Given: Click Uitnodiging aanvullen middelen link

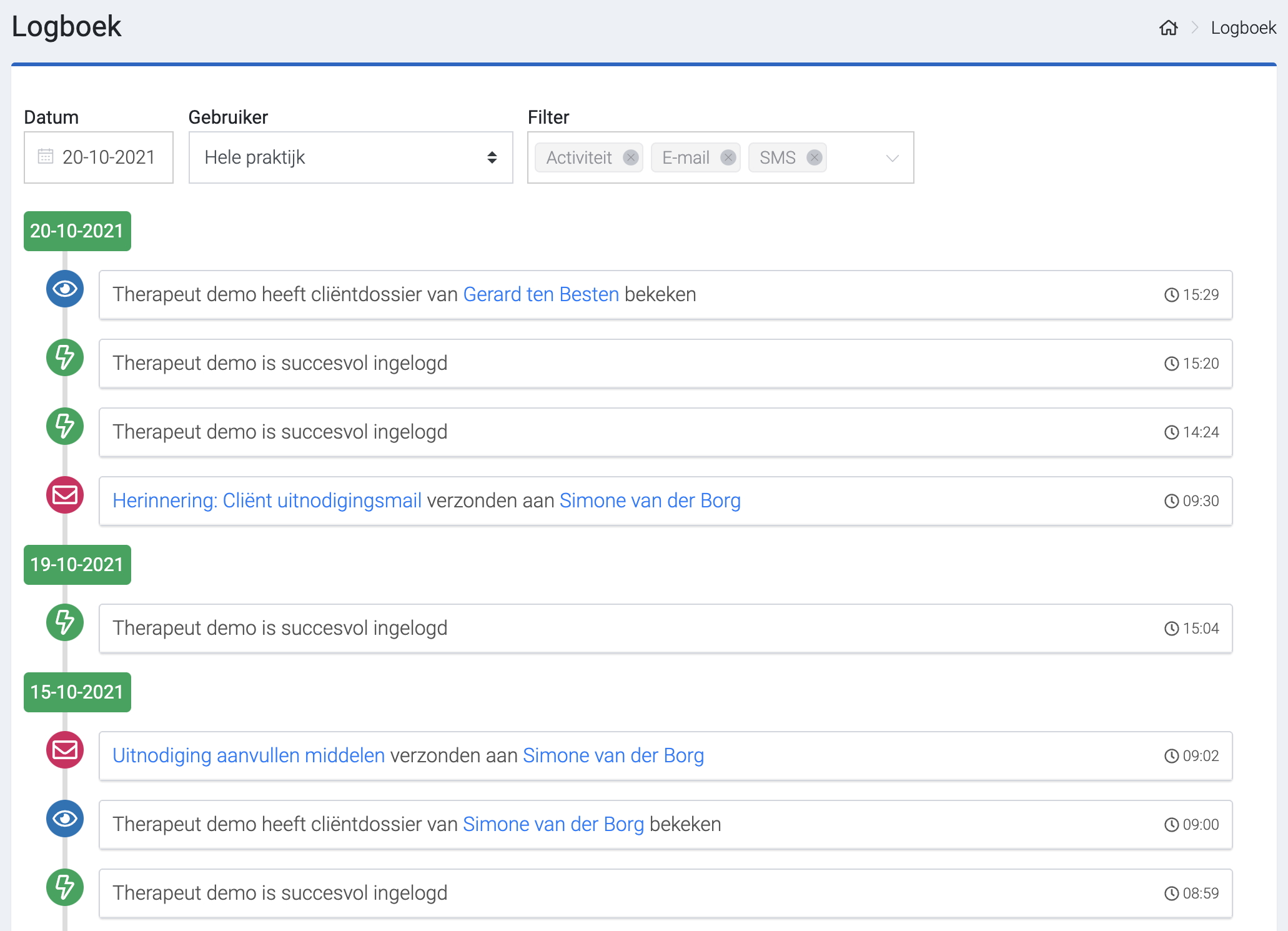Looking at the screenshot, I should click(249, 755).
